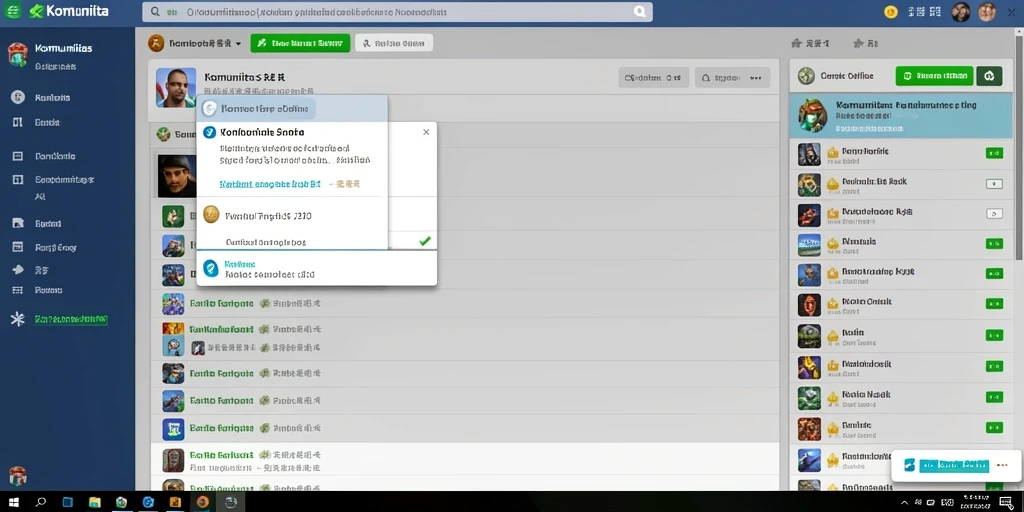This screenshot has height=512, width=1024.
Task: Click the magnifier icon in the top search bar
Action: 155,12
